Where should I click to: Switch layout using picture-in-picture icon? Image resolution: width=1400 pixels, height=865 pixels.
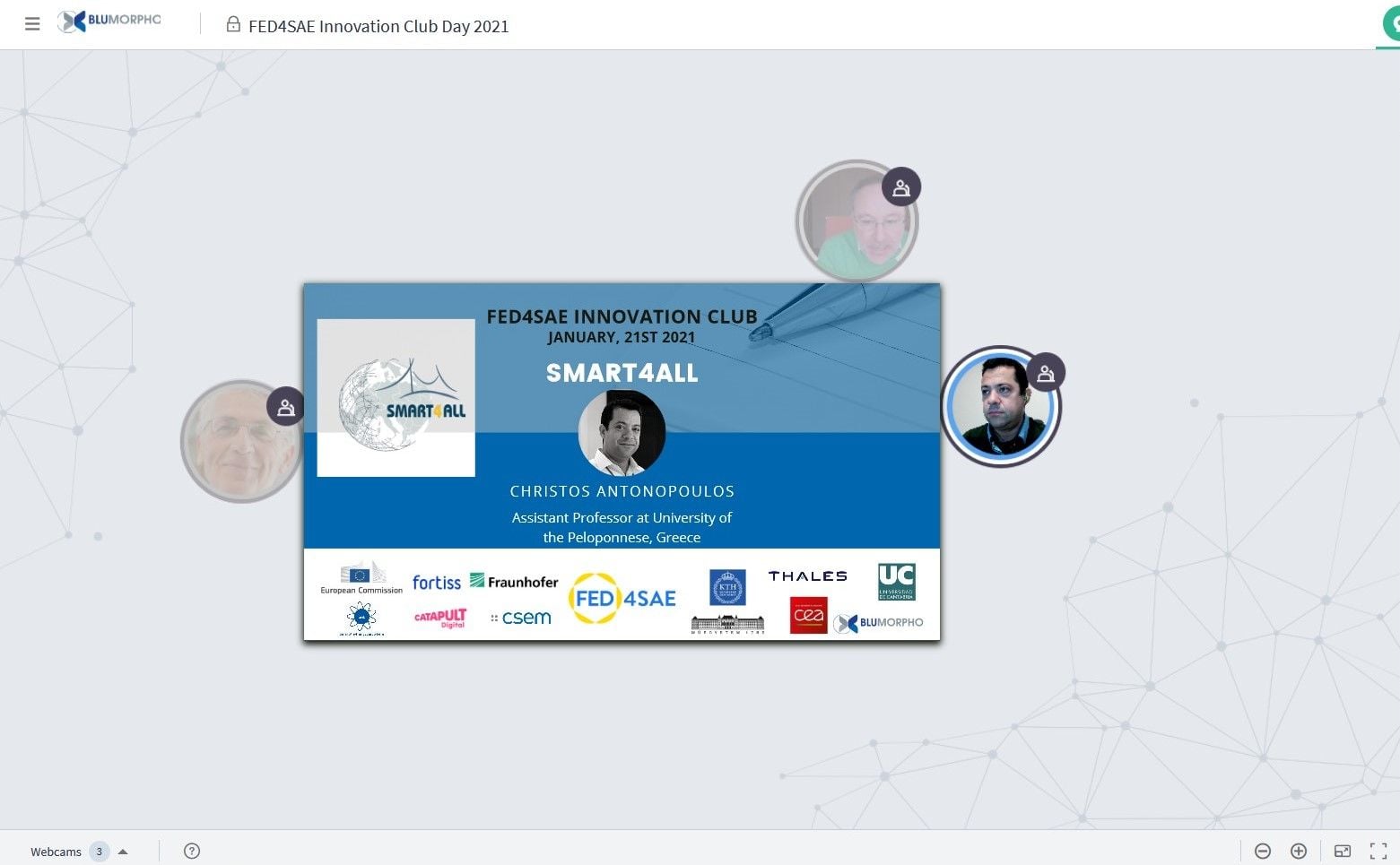(x=1343, y=851)
